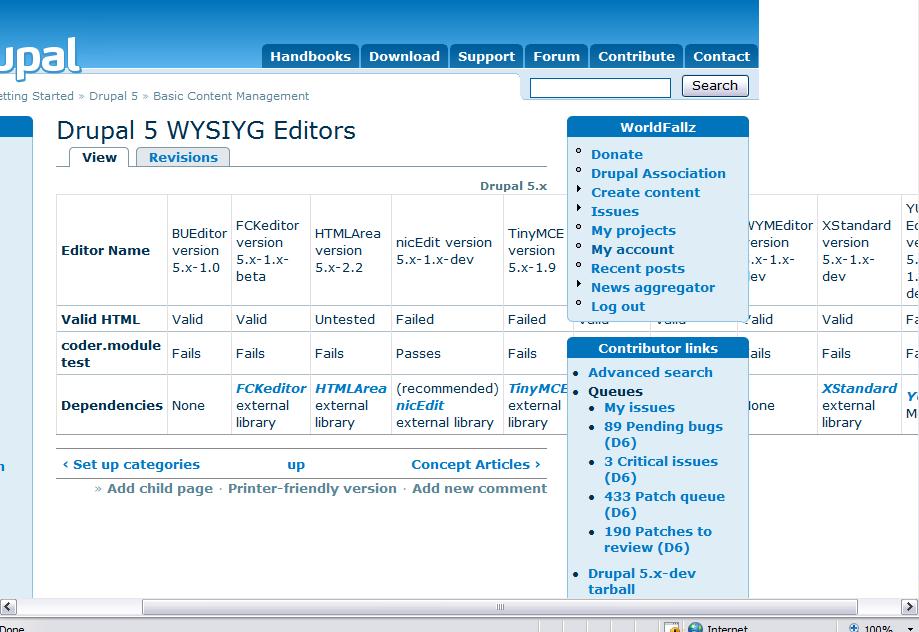Click the 'BUEditor version 5.x-1.0' cell
919x632 pixels.
tap(199, 250)
